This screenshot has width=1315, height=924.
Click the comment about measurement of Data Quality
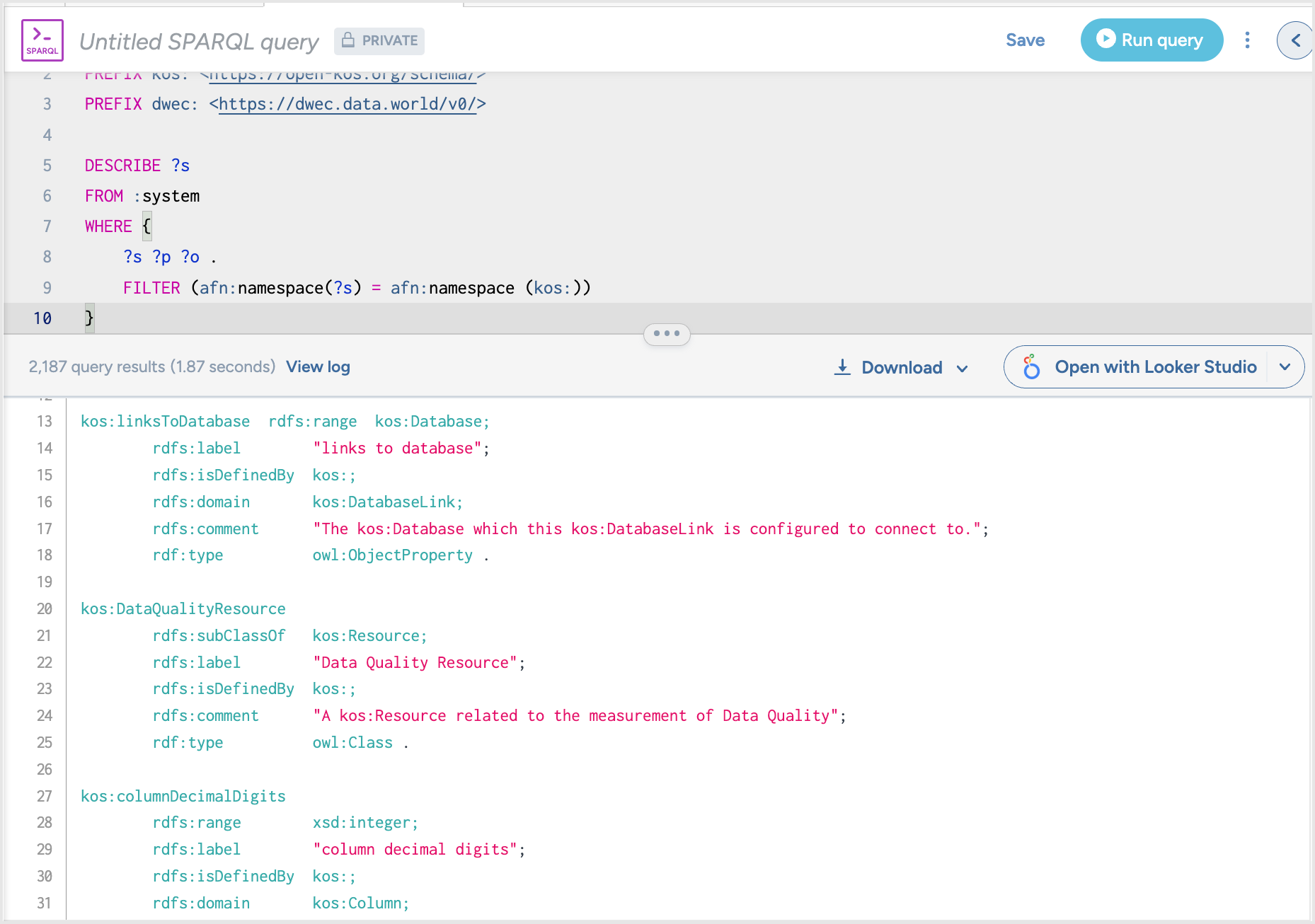pos(576,715)
